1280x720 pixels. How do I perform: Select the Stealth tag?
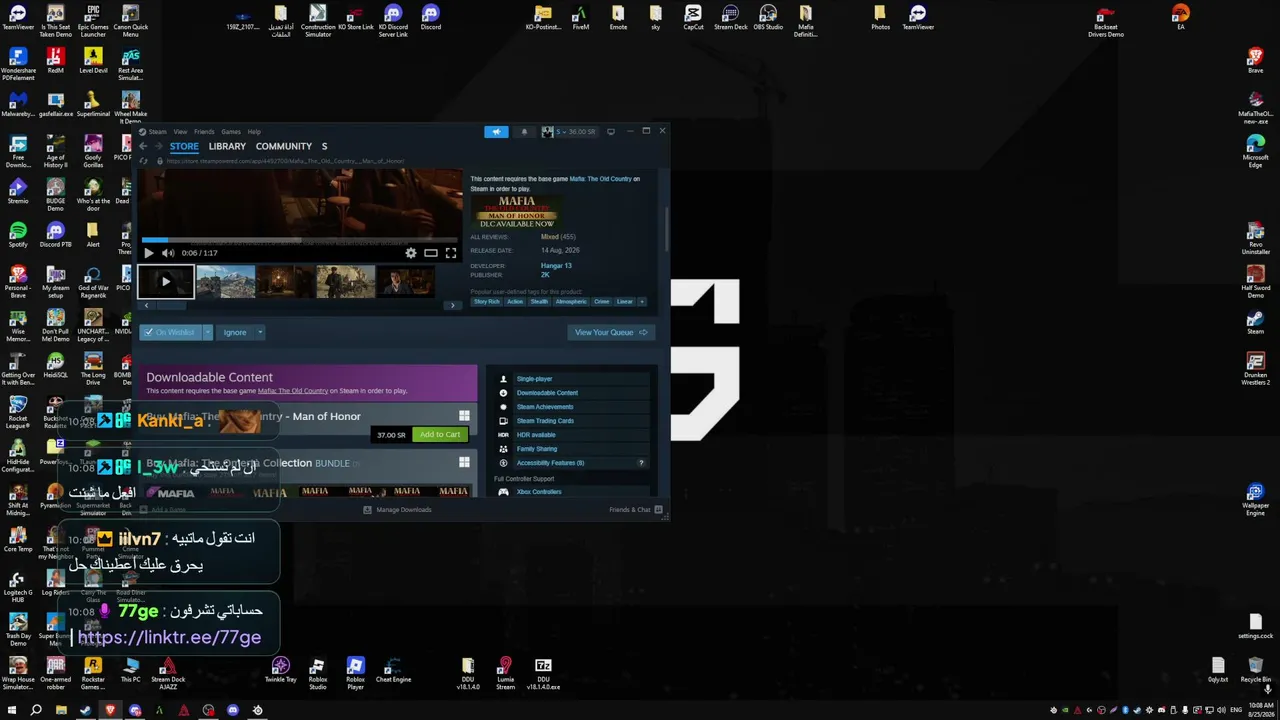540,301
